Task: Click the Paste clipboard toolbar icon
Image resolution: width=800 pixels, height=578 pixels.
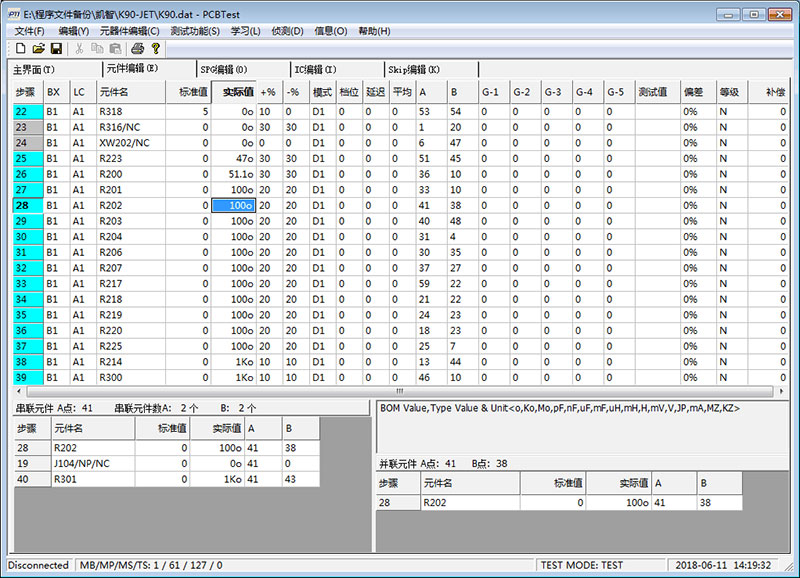Action: pos(115,48)
